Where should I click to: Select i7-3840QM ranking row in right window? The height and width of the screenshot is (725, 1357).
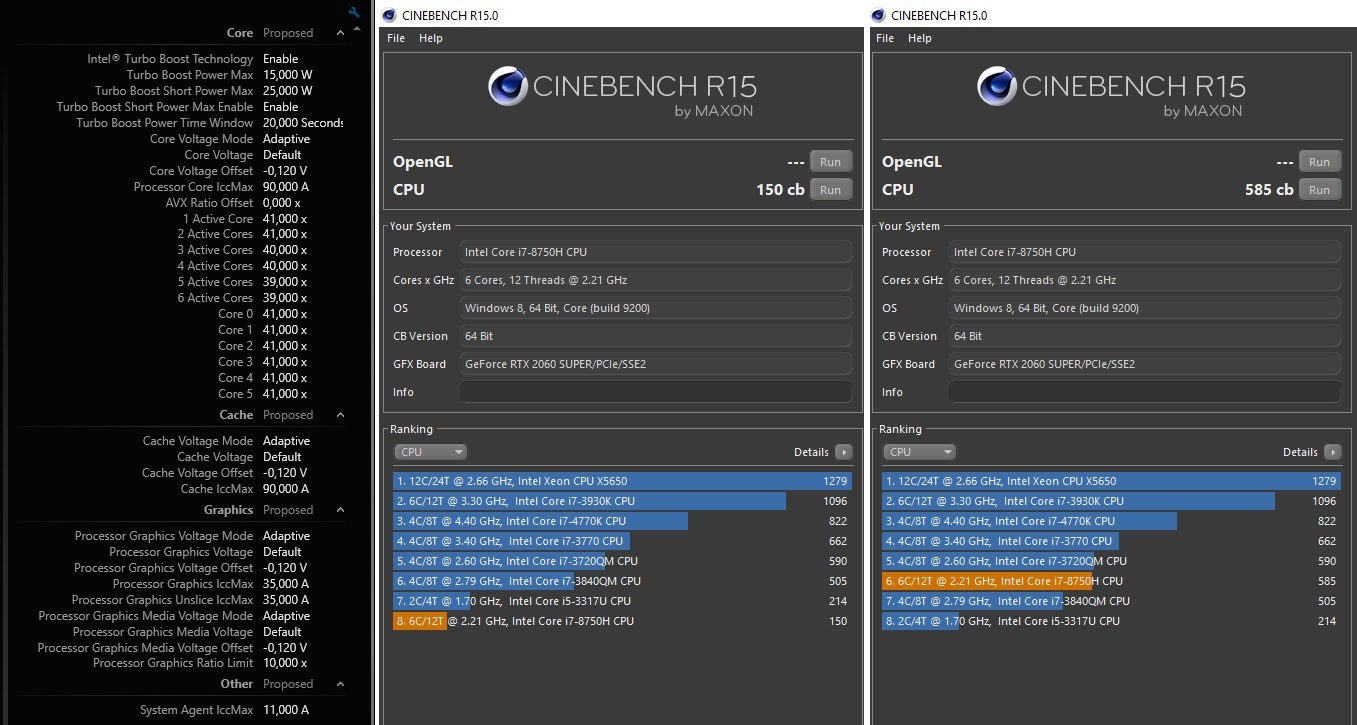(x=1111, y=601)
